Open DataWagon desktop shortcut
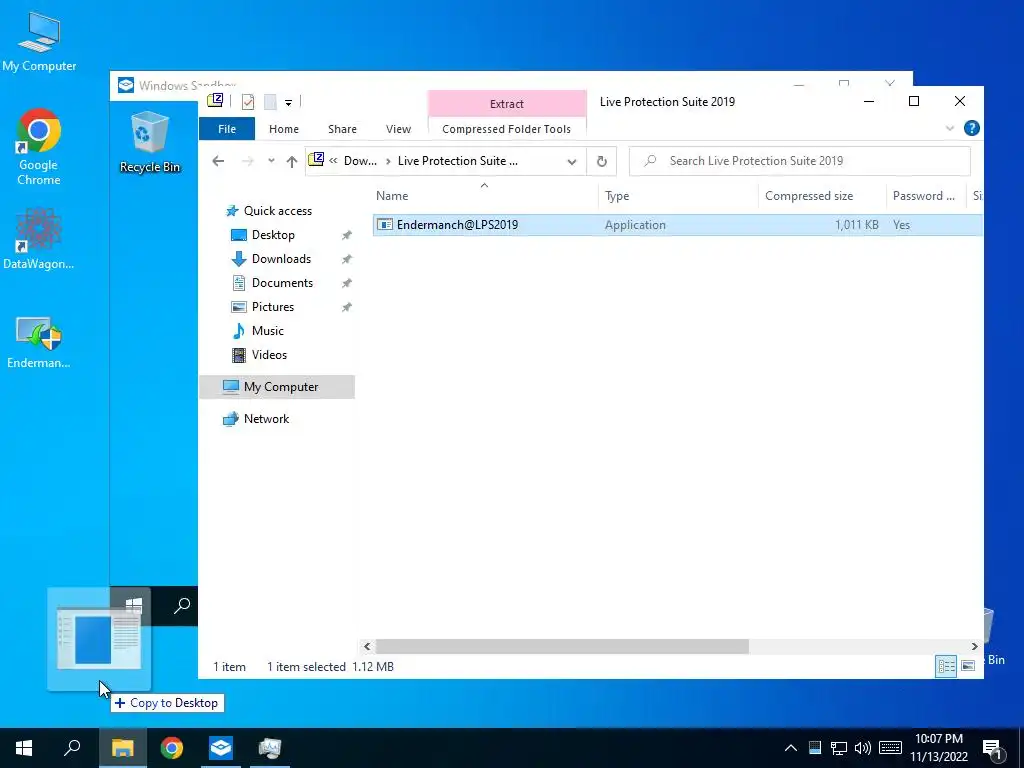The image size is (1024, 768). [39, 238]
